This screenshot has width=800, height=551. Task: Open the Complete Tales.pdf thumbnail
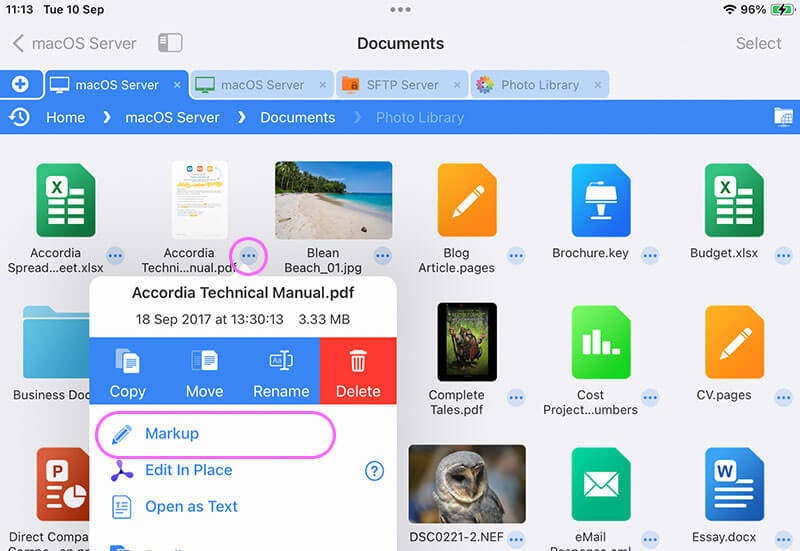467,342
